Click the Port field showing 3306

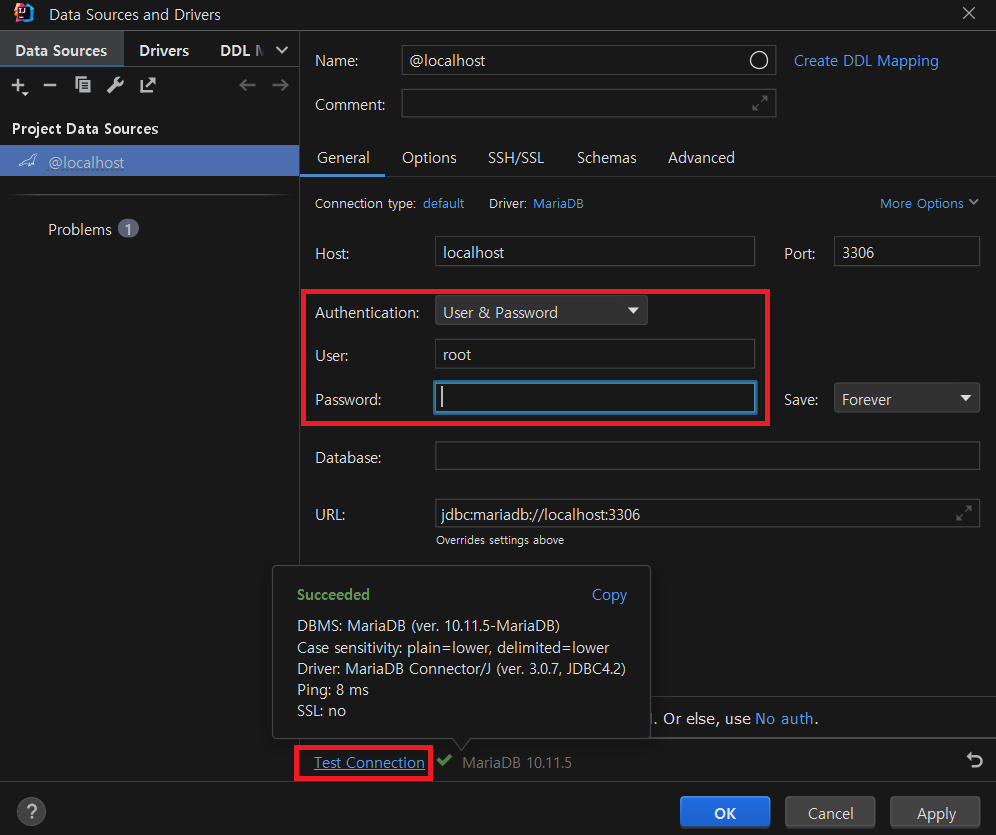coord(906,252)
